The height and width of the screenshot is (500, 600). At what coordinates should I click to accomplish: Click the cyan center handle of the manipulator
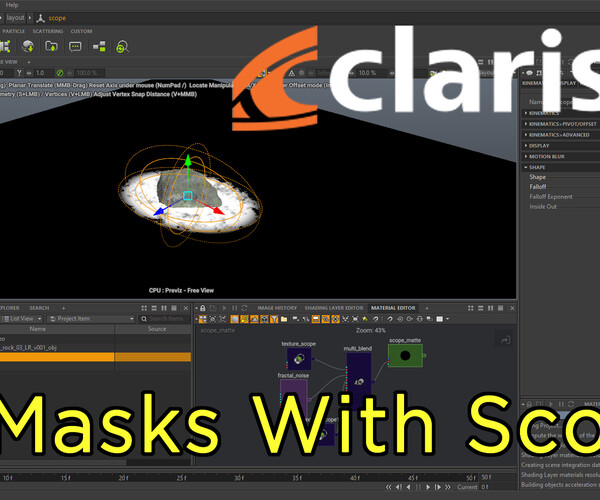coord(188,196)
